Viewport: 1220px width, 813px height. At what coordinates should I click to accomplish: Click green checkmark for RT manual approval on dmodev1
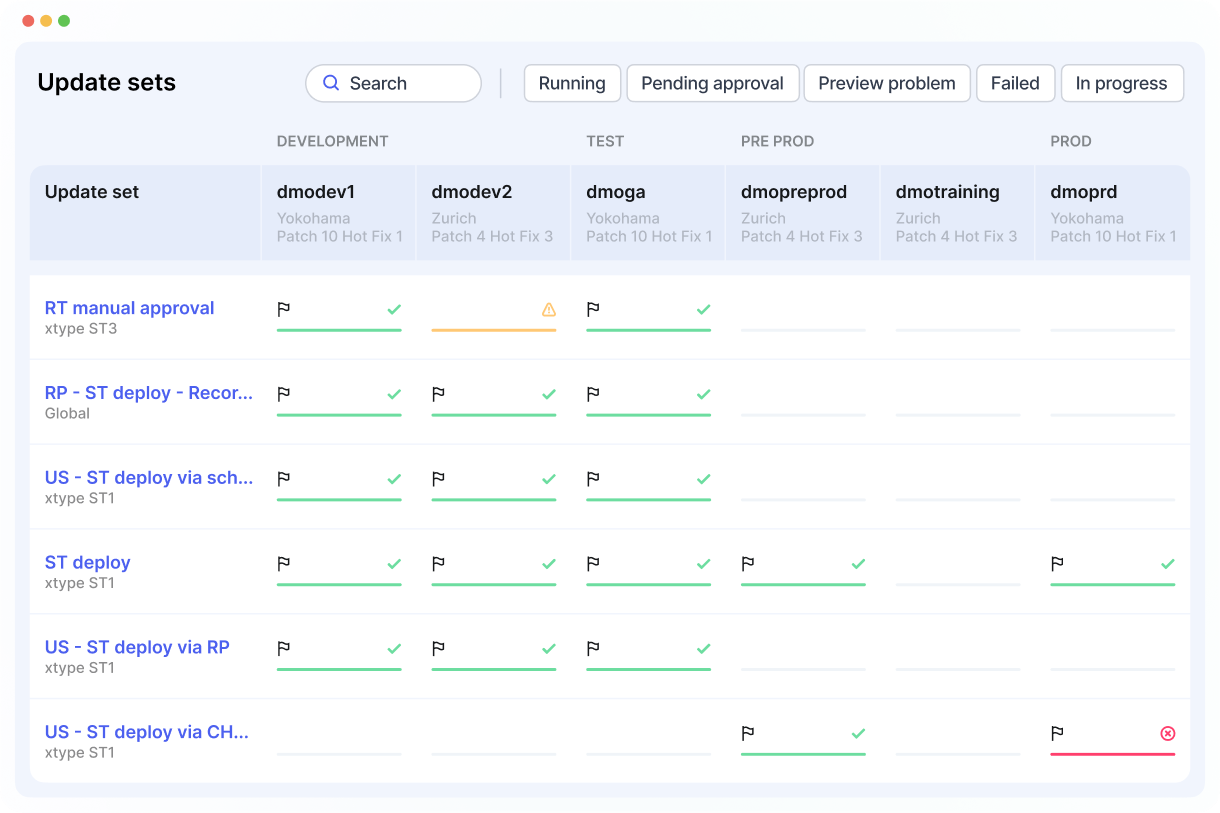394,310
